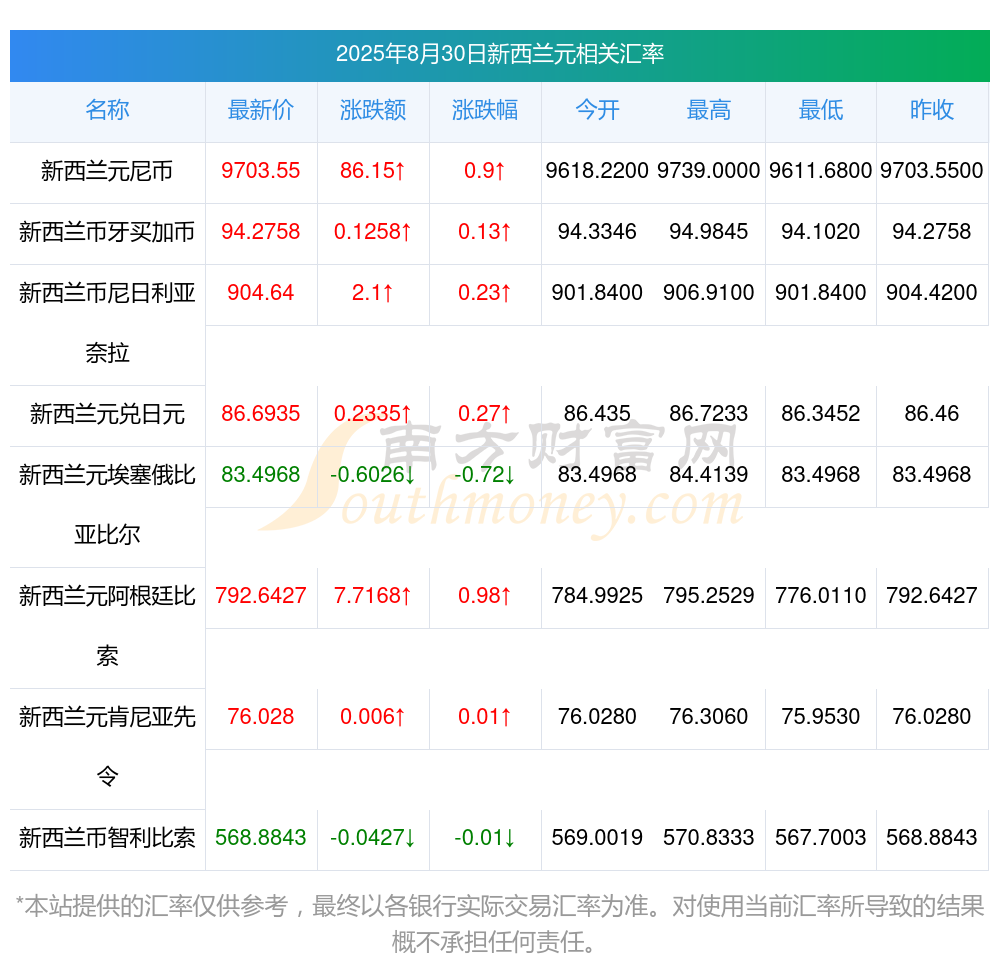Click the change percent 0.01↑

pos(485,717)
